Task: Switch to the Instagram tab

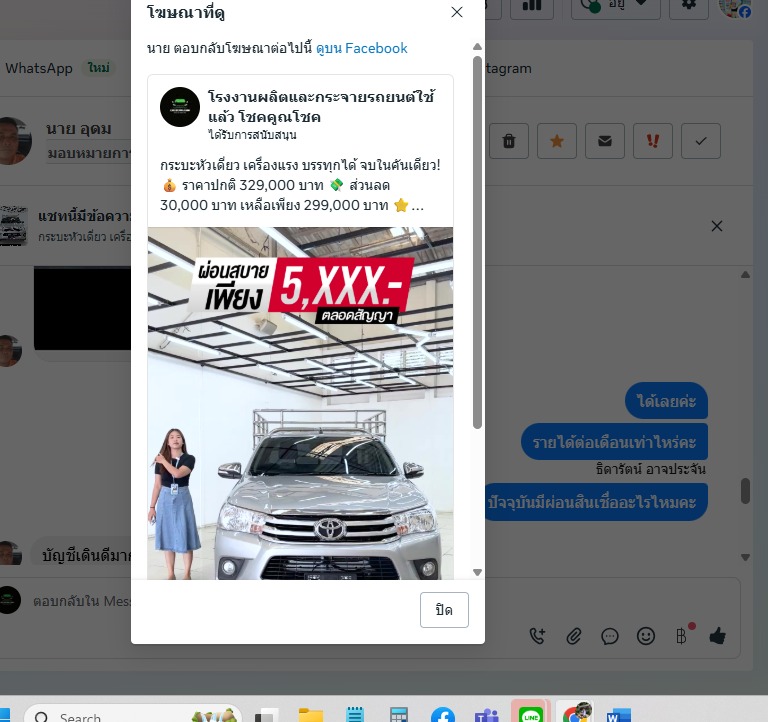Action: (x=508, y=68)
